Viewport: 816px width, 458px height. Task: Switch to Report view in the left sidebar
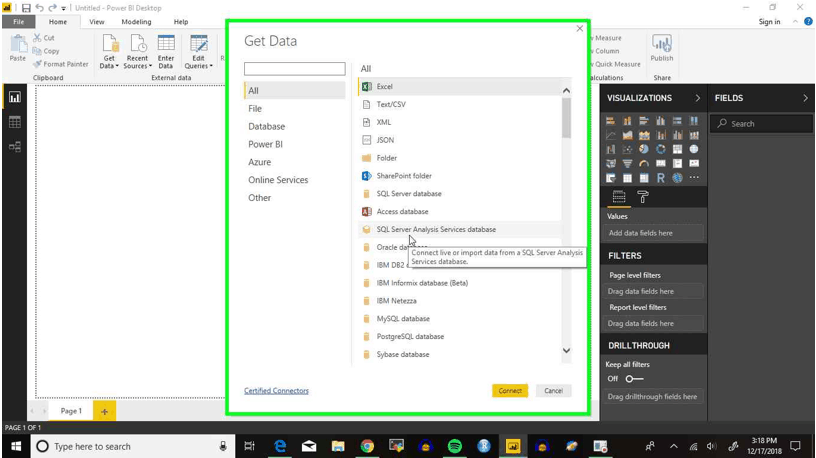[15, 97]
